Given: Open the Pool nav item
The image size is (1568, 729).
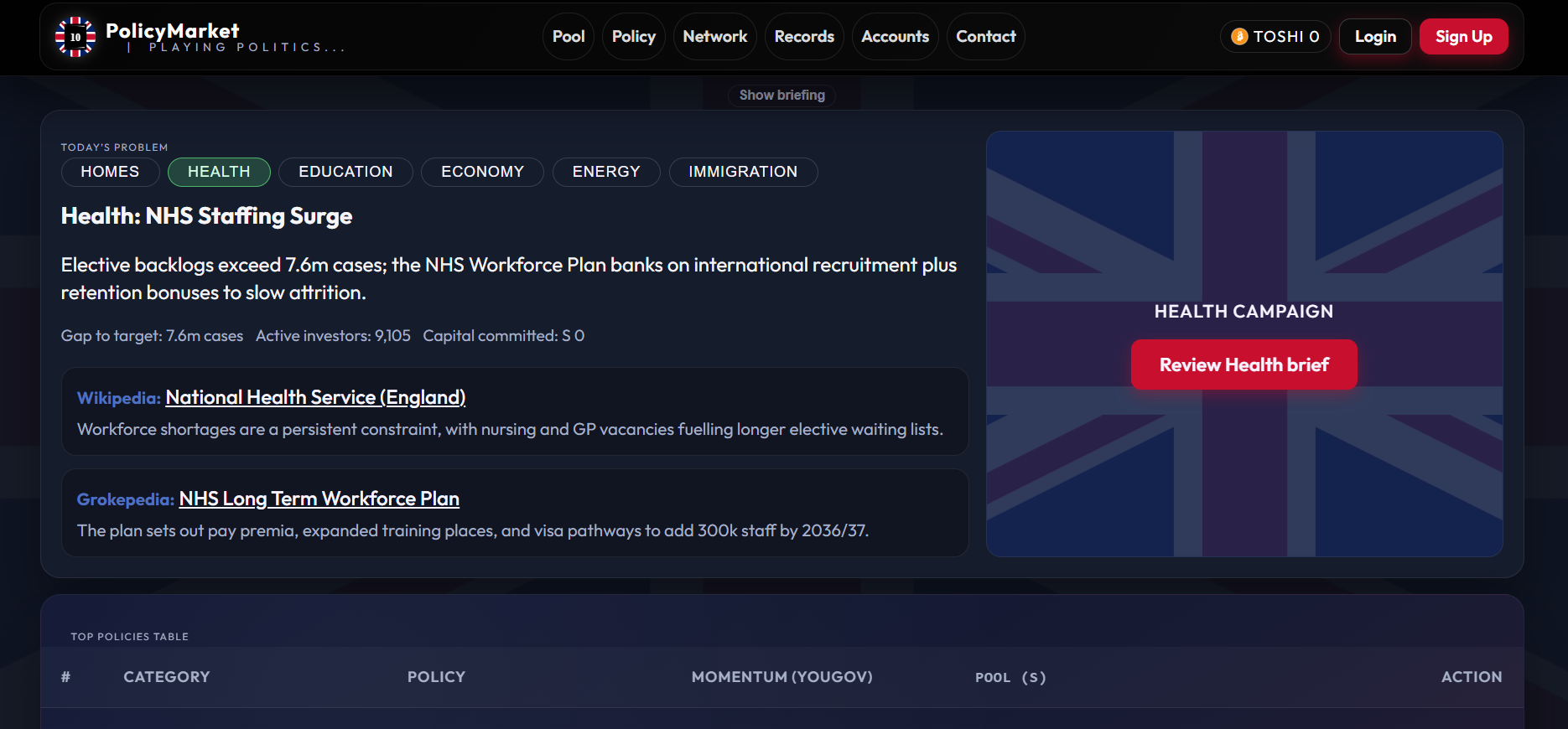Looking at the screenshot, I should pos(569,37).
